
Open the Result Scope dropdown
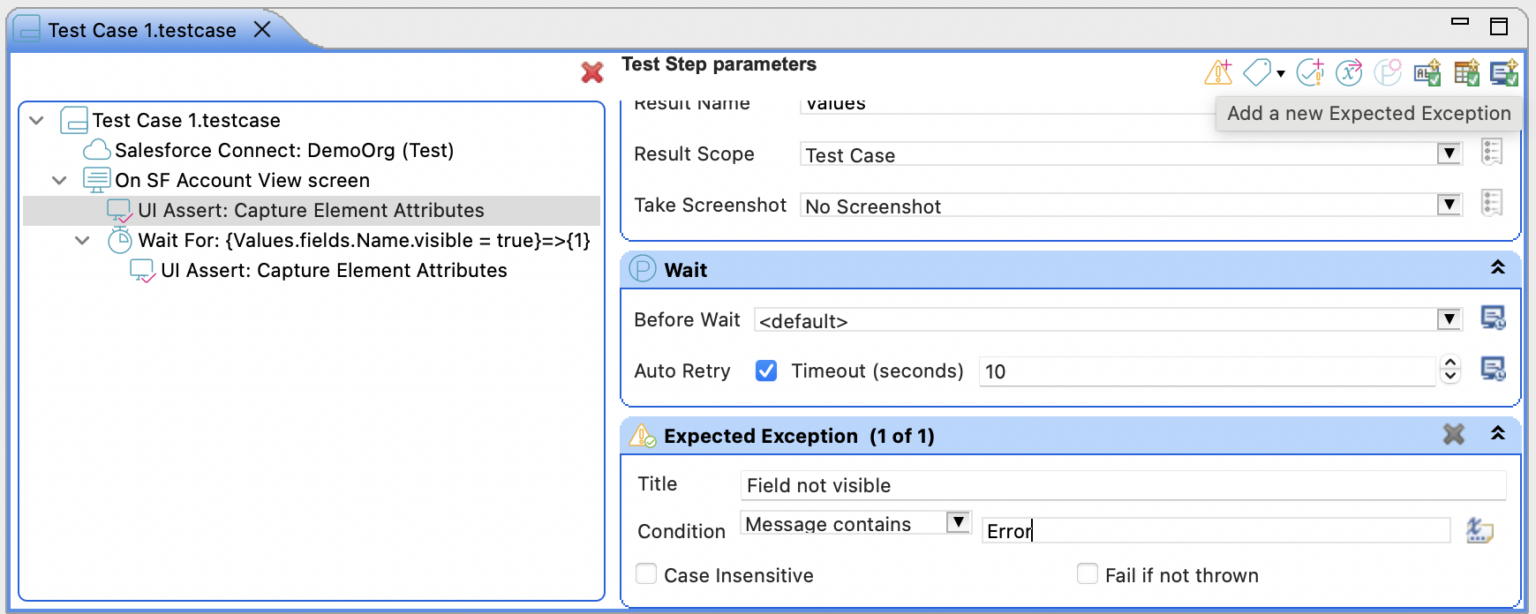coord(1448,154)
